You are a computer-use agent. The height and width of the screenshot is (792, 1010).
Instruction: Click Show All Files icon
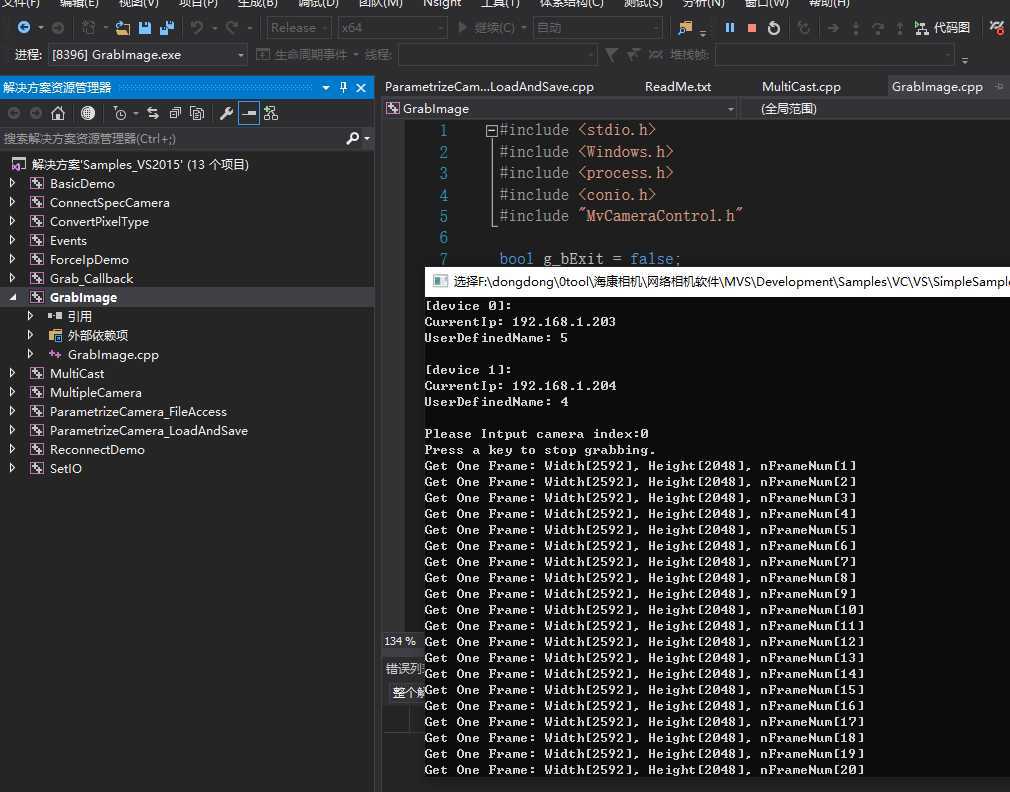(x=197, y=113)
